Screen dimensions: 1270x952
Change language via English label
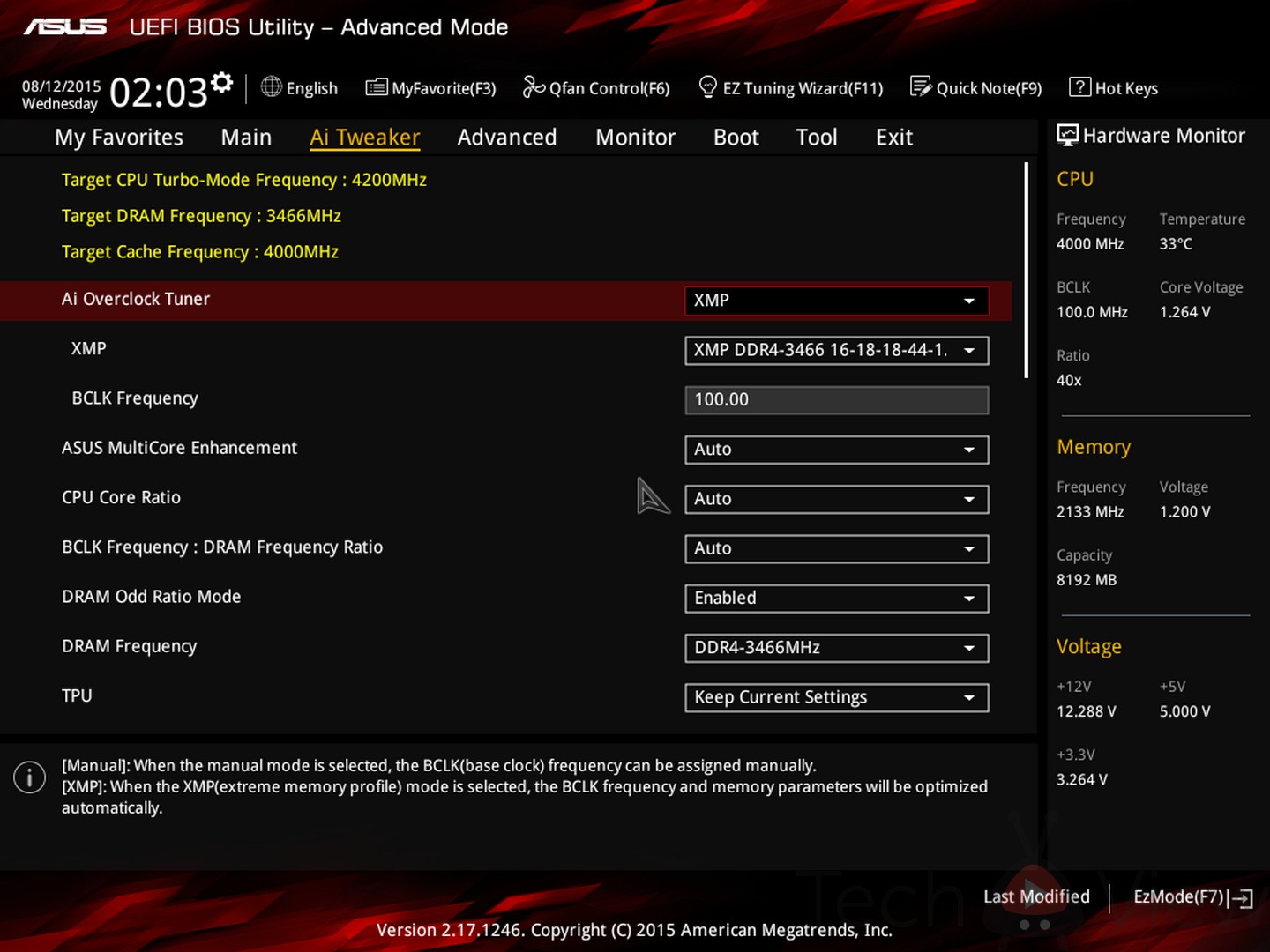coord(312,88)
